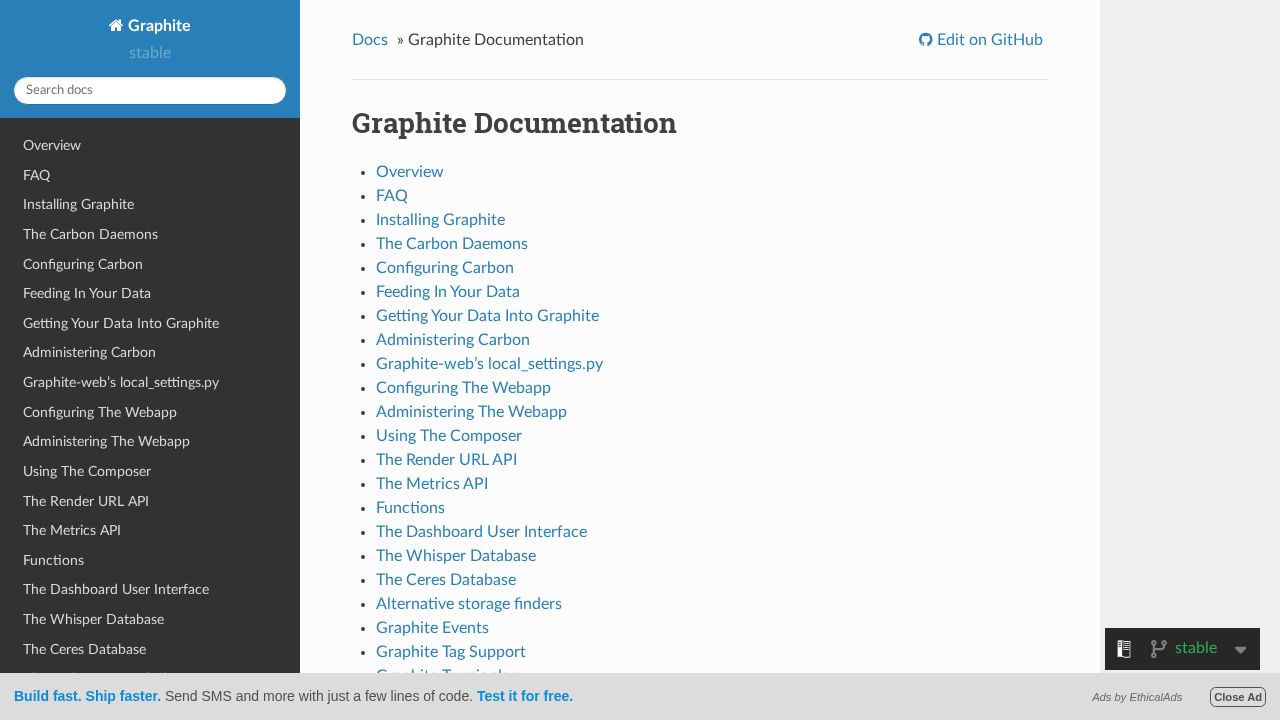Open the Ads by EthicalAds link
Screen dimensions: 1280x720
(1137, 697)
